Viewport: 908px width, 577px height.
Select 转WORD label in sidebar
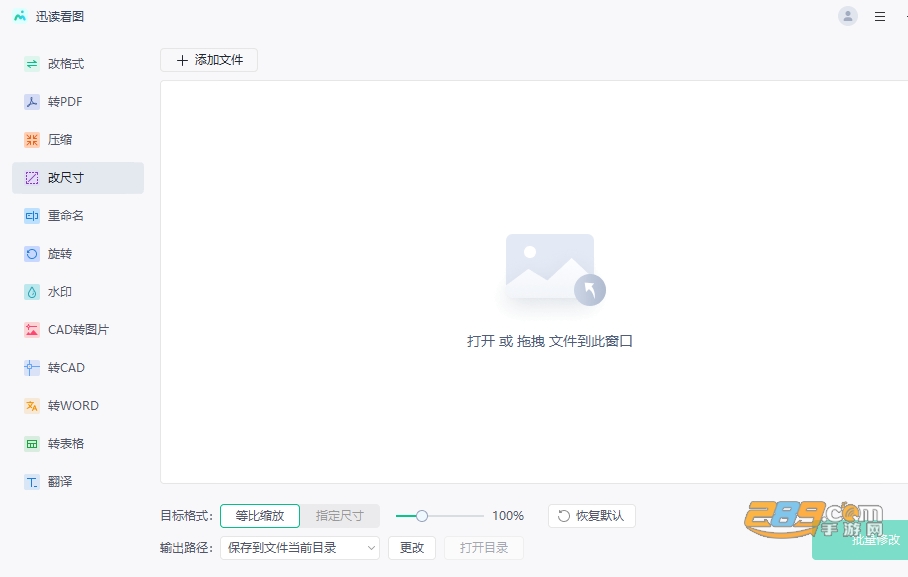[x=73, y=406]
